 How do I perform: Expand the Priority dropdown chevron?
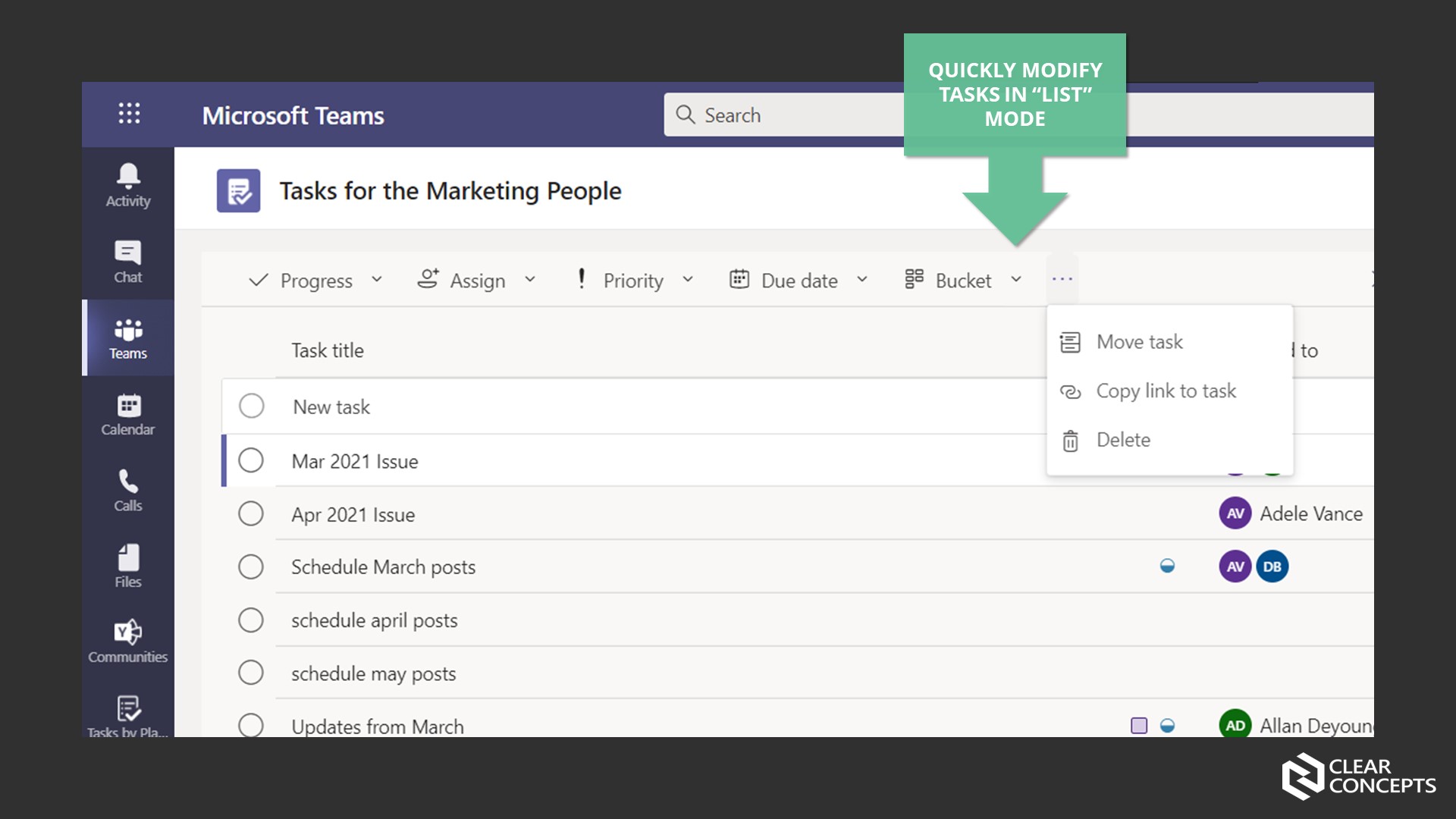point(688,280)
